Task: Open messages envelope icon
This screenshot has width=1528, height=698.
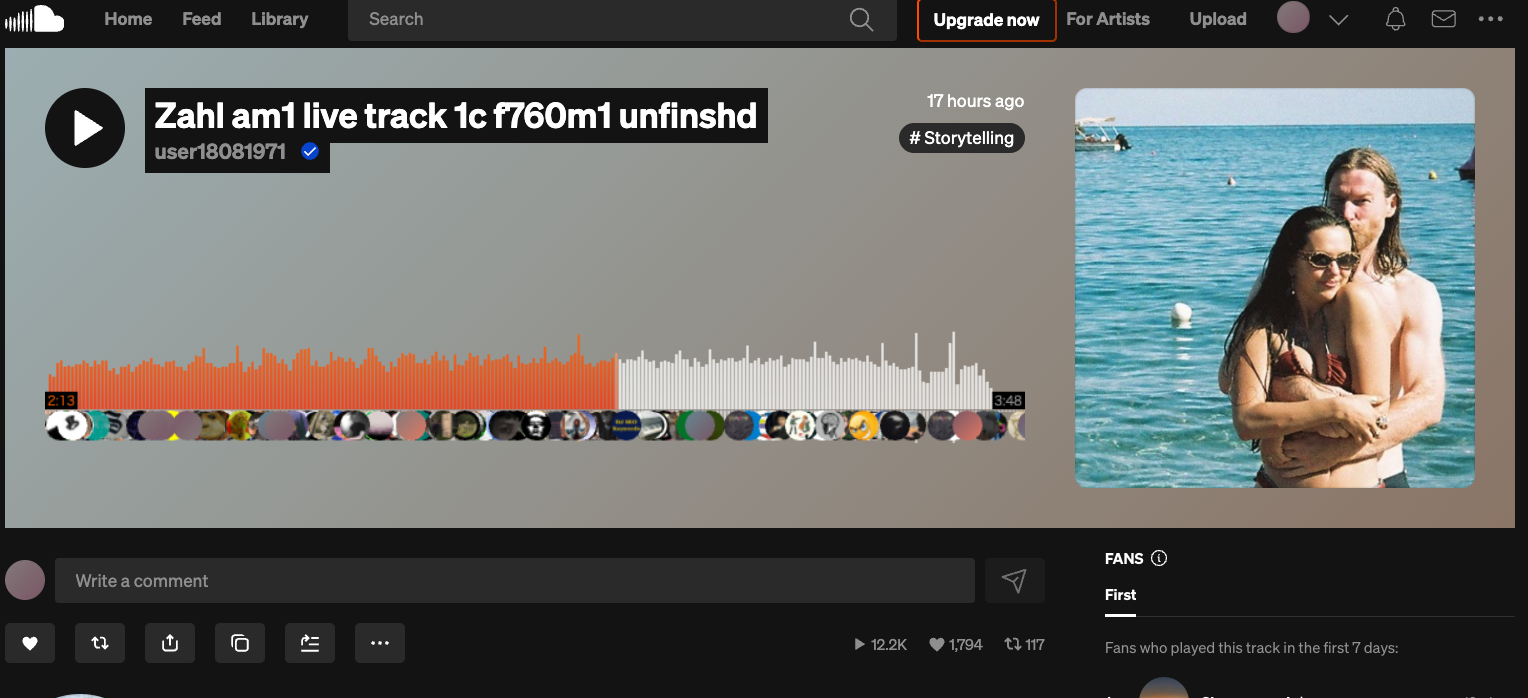Action: (x=1443, y=19)
